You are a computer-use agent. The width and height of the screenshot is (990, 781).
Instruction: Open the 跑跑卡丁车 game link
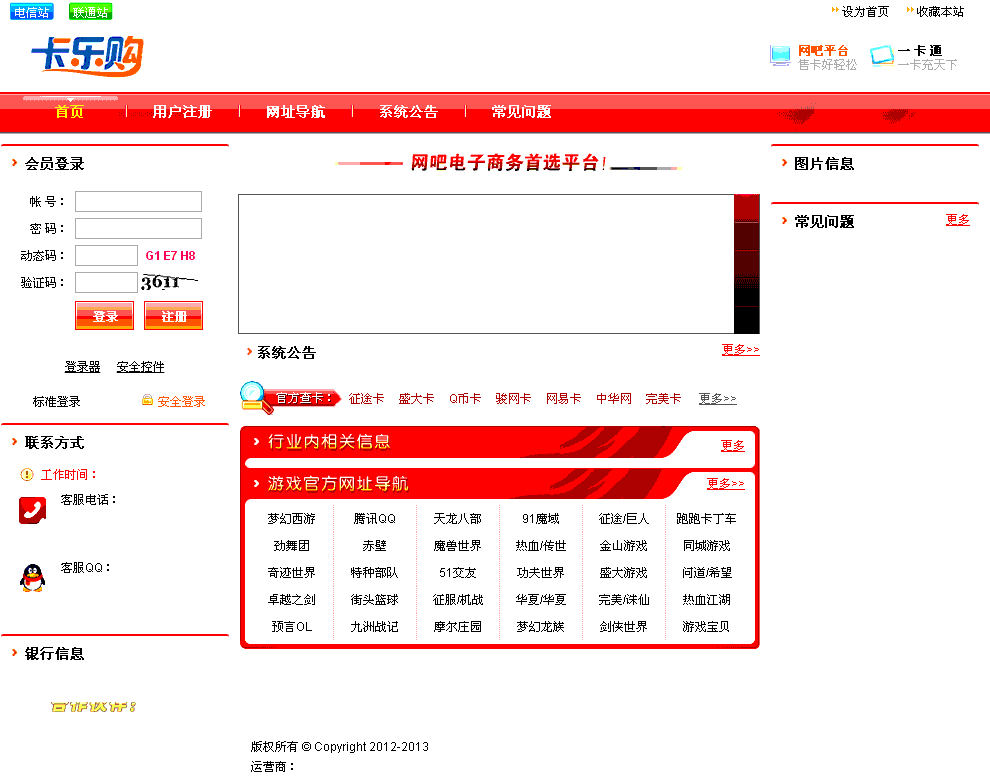tap(706, 518)
